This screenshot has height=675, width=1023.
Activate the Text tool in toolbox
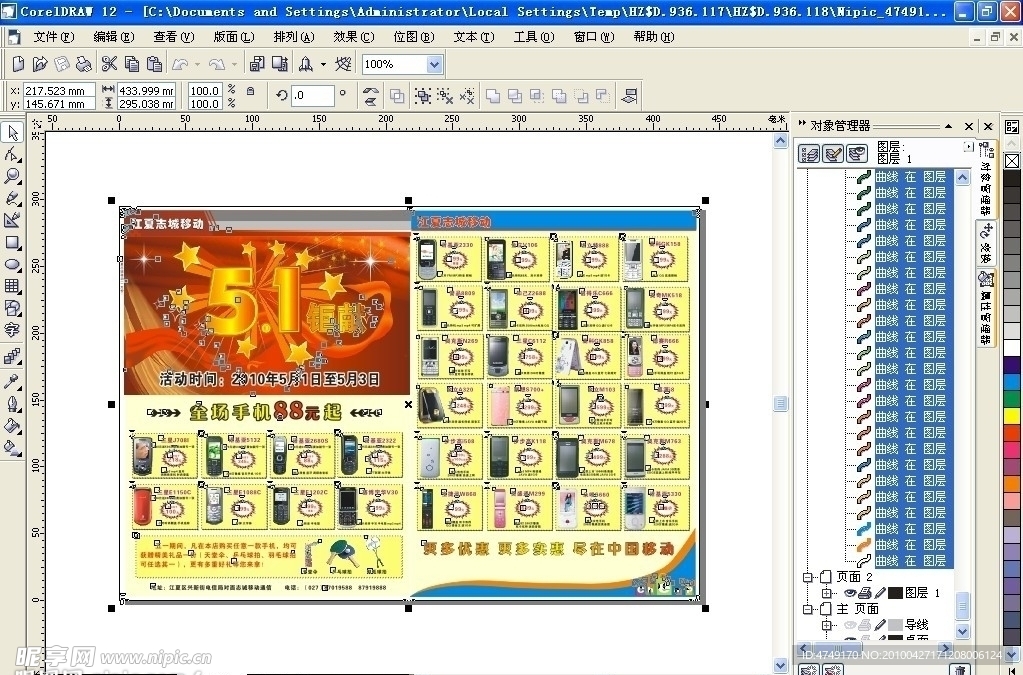click(13, 330)
